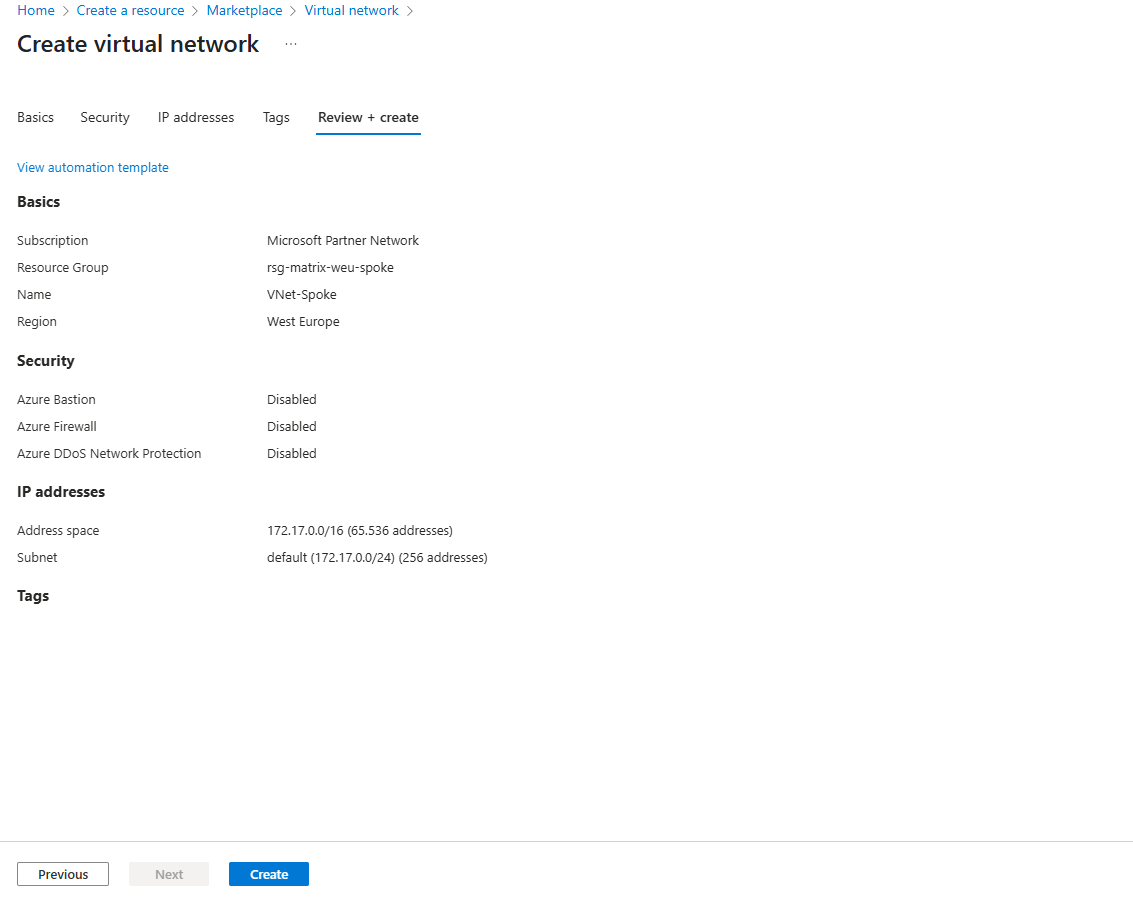The height and width of the screenshot is (903, 1133).
Task: Click the Previous button
Action: 63,874
